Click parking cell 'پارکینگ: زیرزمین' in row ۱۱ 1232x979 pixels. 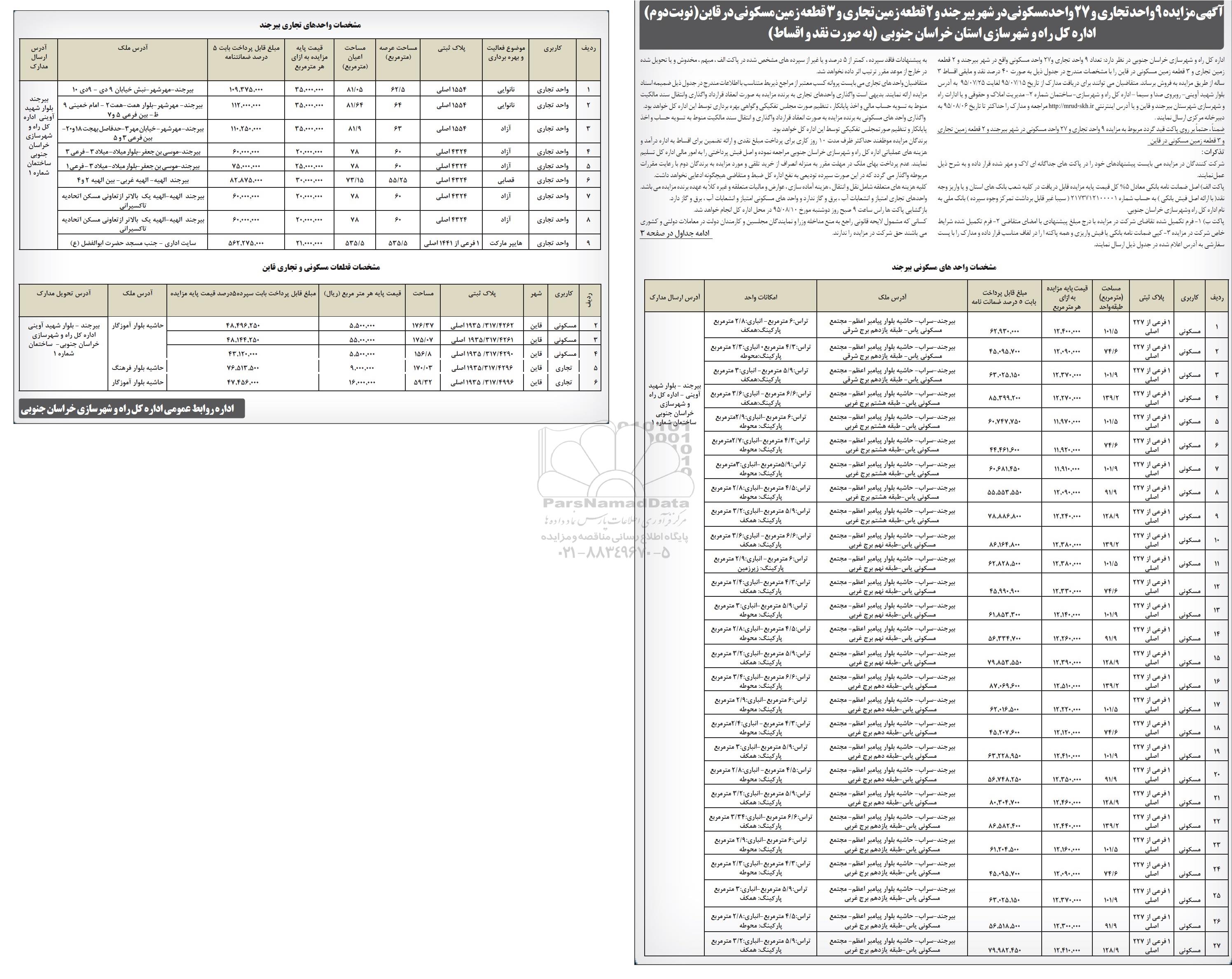pyautogui.click(x=760, y=568)
